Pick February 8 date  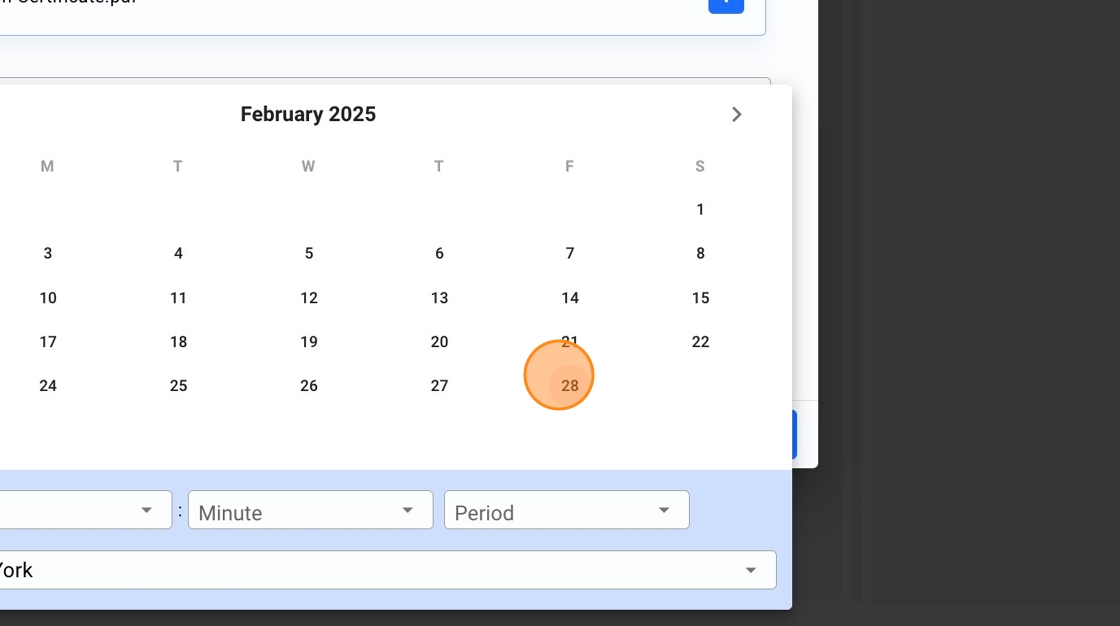[x=700, y=254]
